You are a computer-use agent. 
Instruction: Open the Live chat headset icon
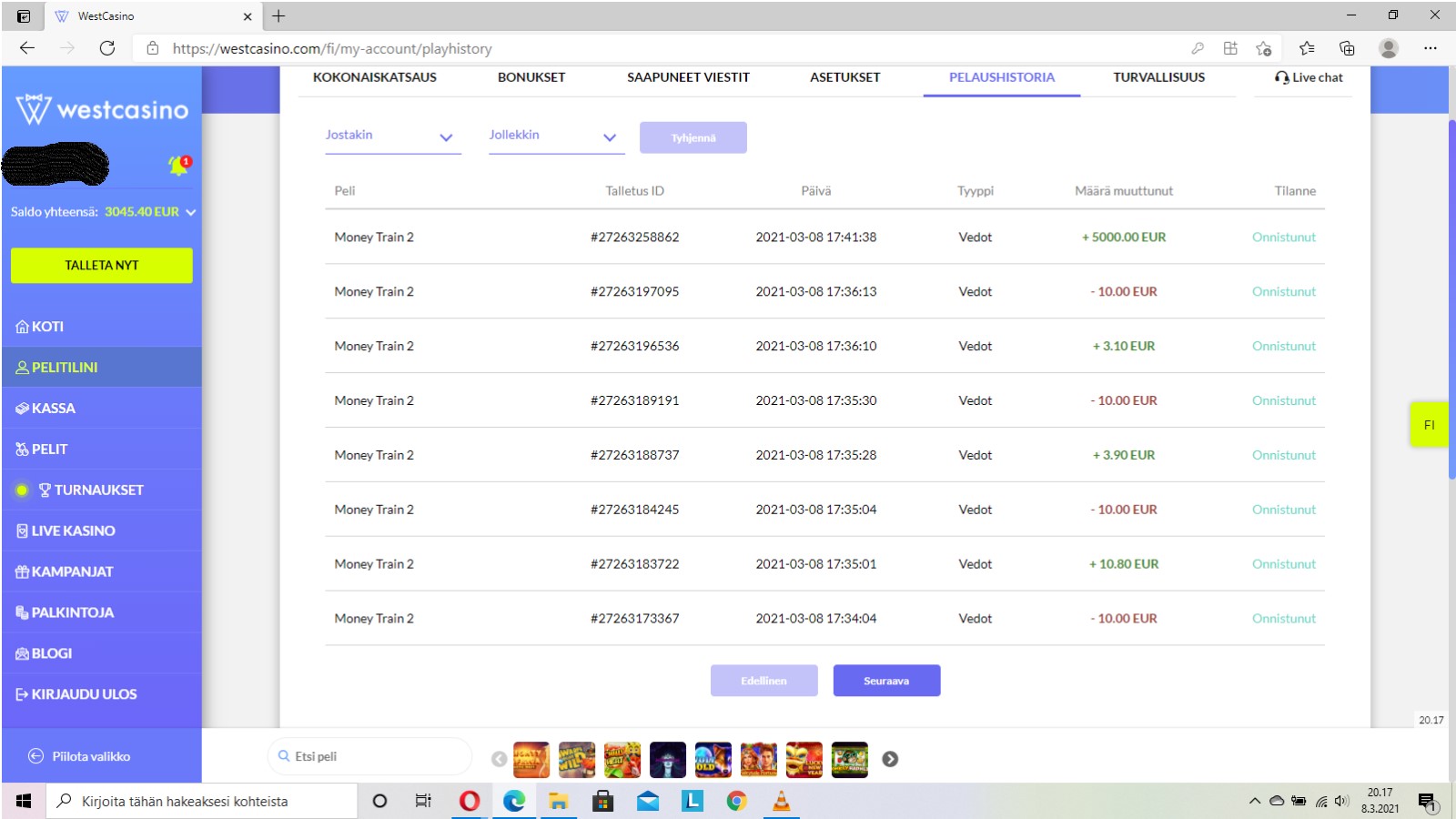pyautogui.click(x=1281, y=78)
